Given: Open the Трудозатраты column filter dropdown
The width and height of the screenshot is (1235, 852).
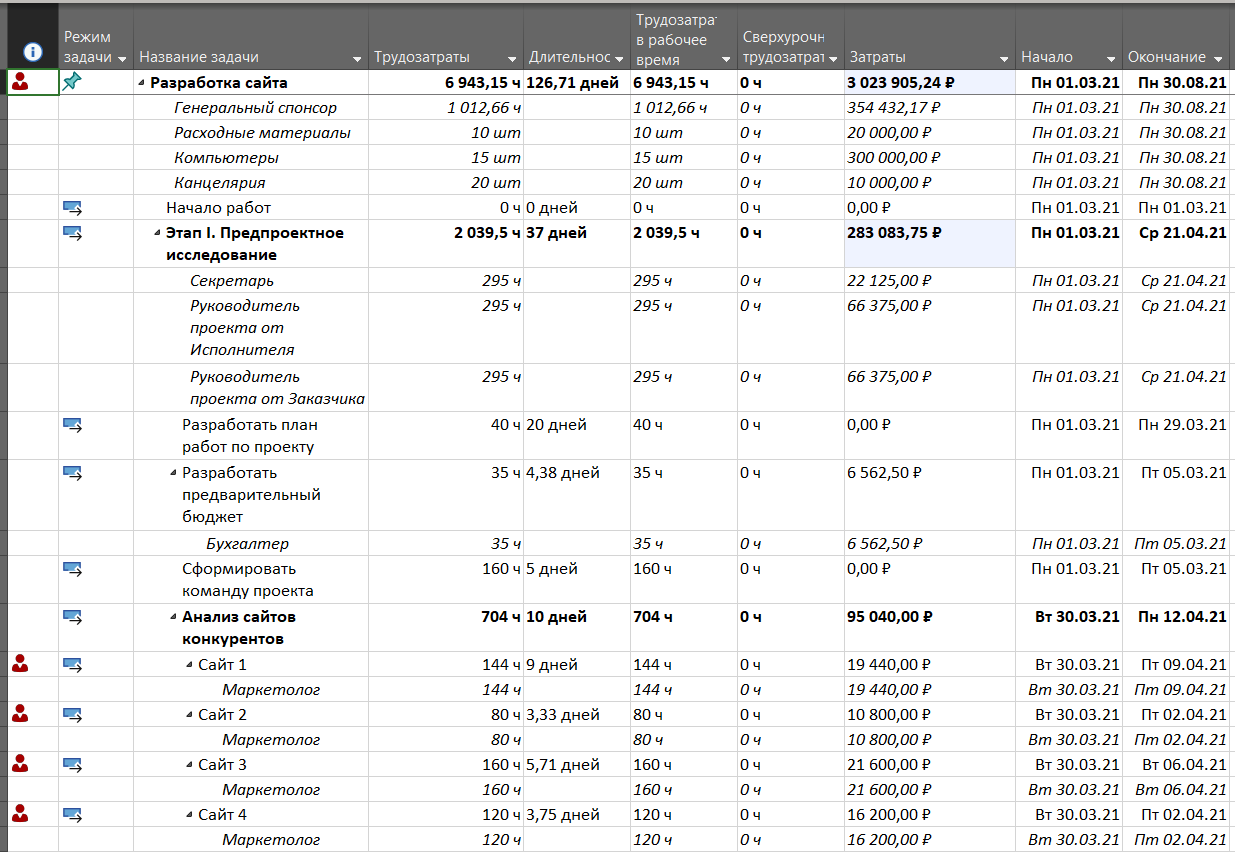Looking at the screenshot, I should tap(512, 58).
